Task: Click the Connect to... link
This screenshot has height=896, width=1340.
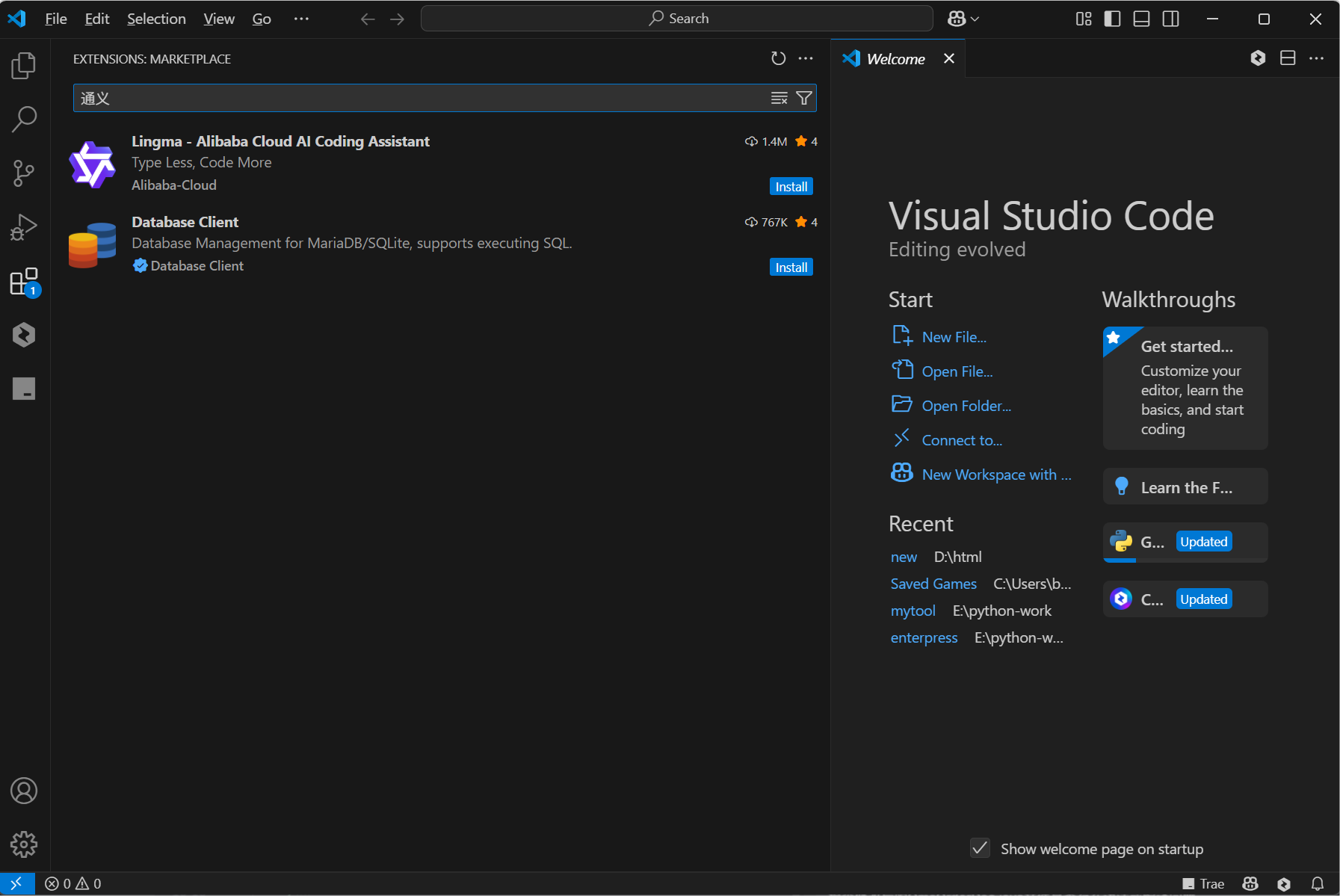Action: (x=962, y=440)
